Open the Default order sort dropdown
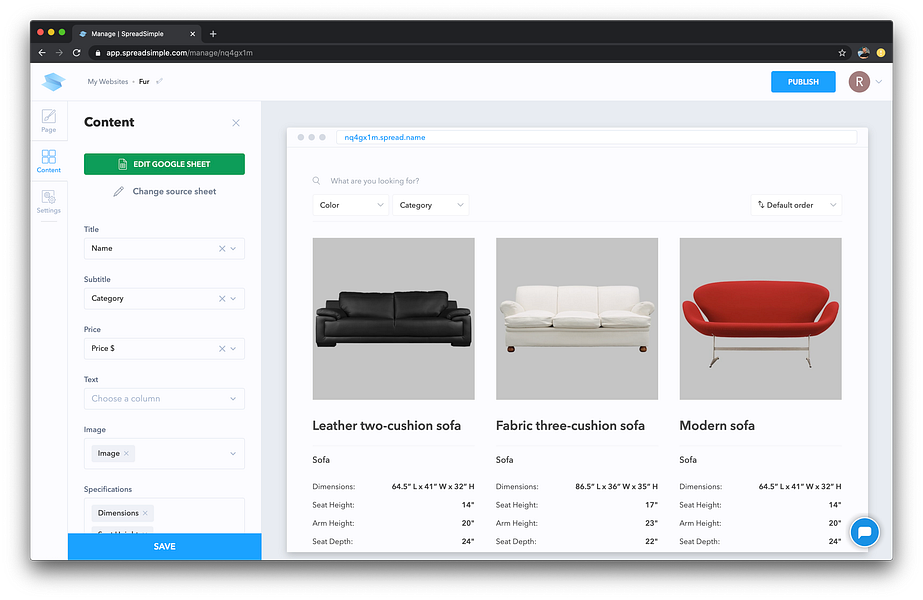This screenshot has height=600, width=923. [796, 205]
